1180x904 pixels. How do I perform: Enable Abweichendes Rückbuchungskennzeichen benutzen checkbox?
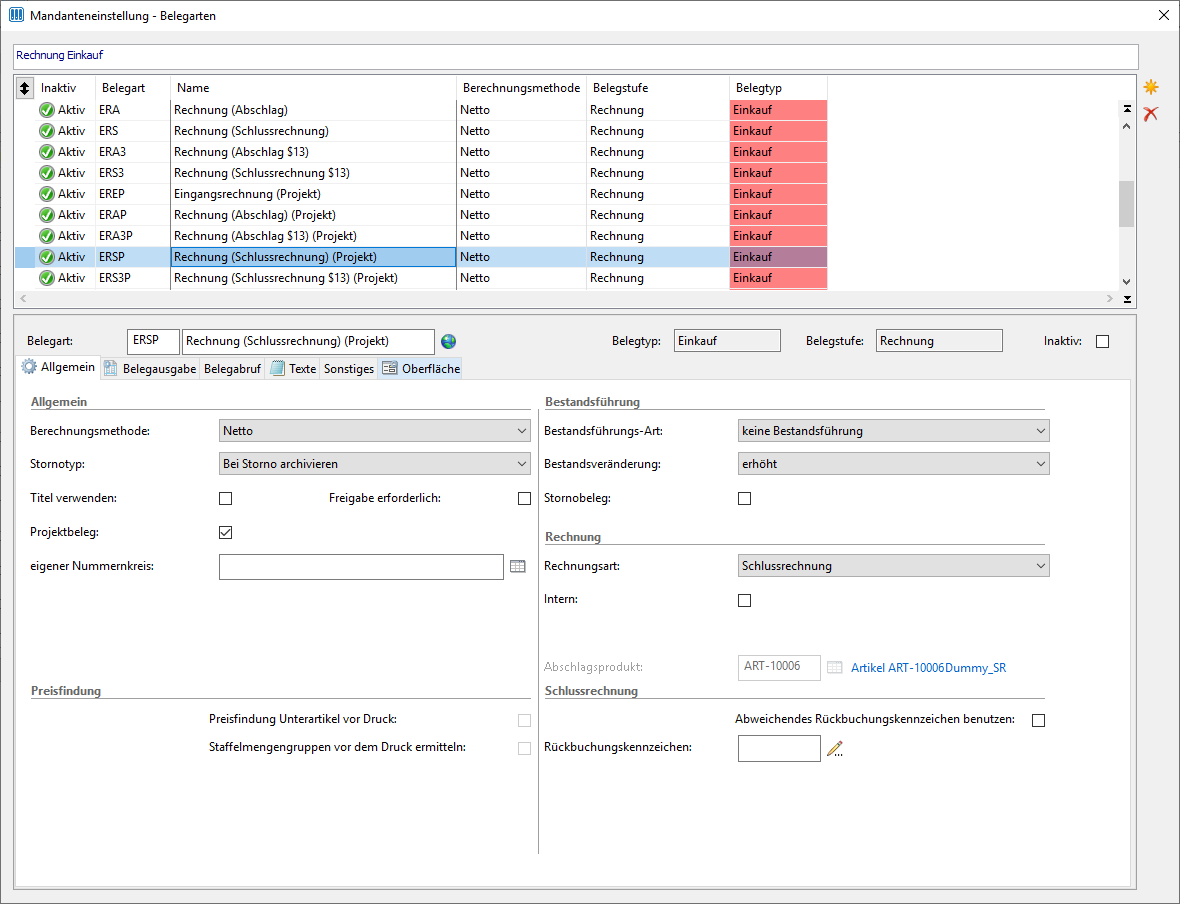pyautogui.click(x=1039, y=720)
